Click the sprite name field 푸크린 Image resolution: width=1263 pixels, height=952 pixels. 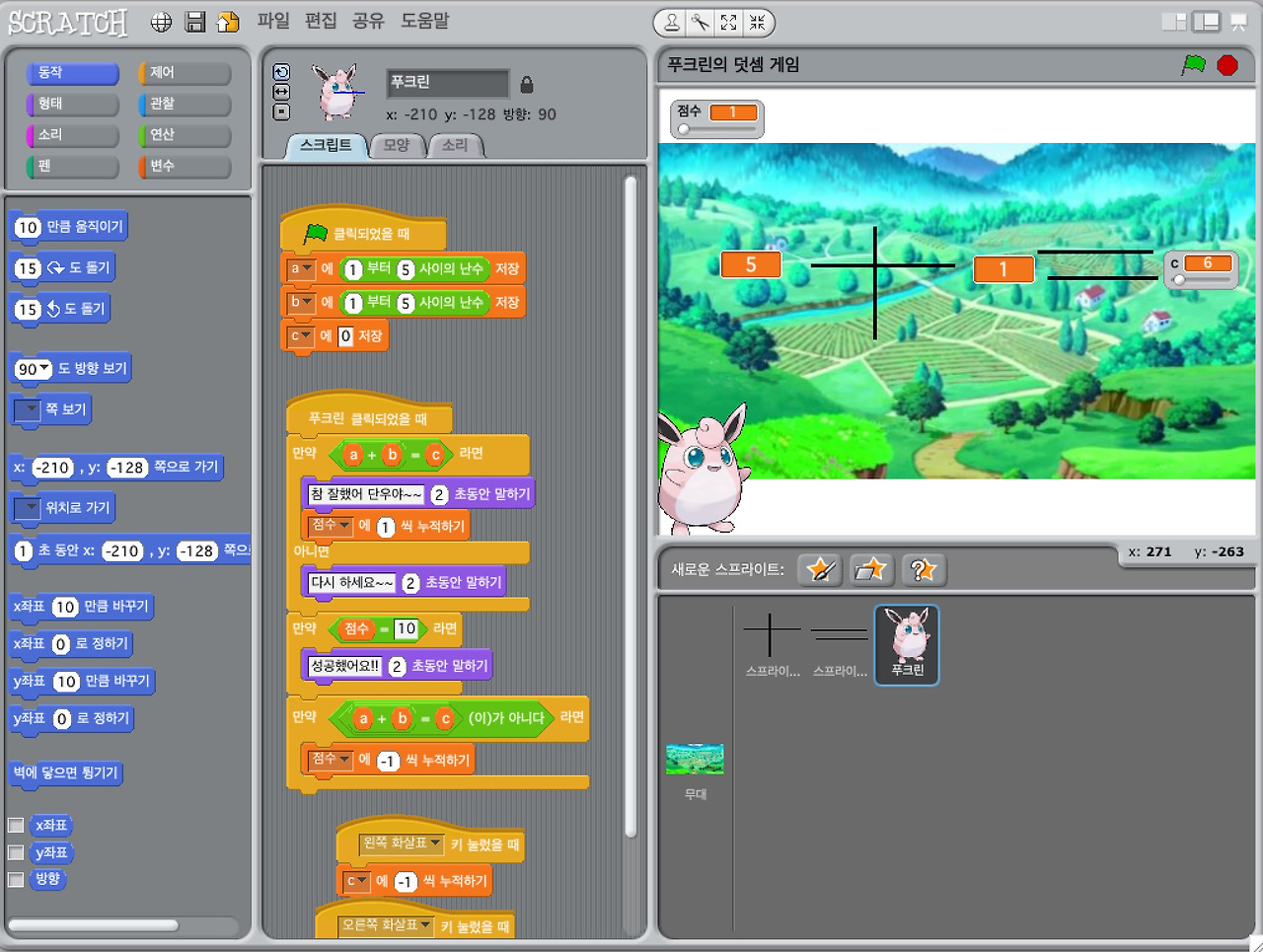447,83
